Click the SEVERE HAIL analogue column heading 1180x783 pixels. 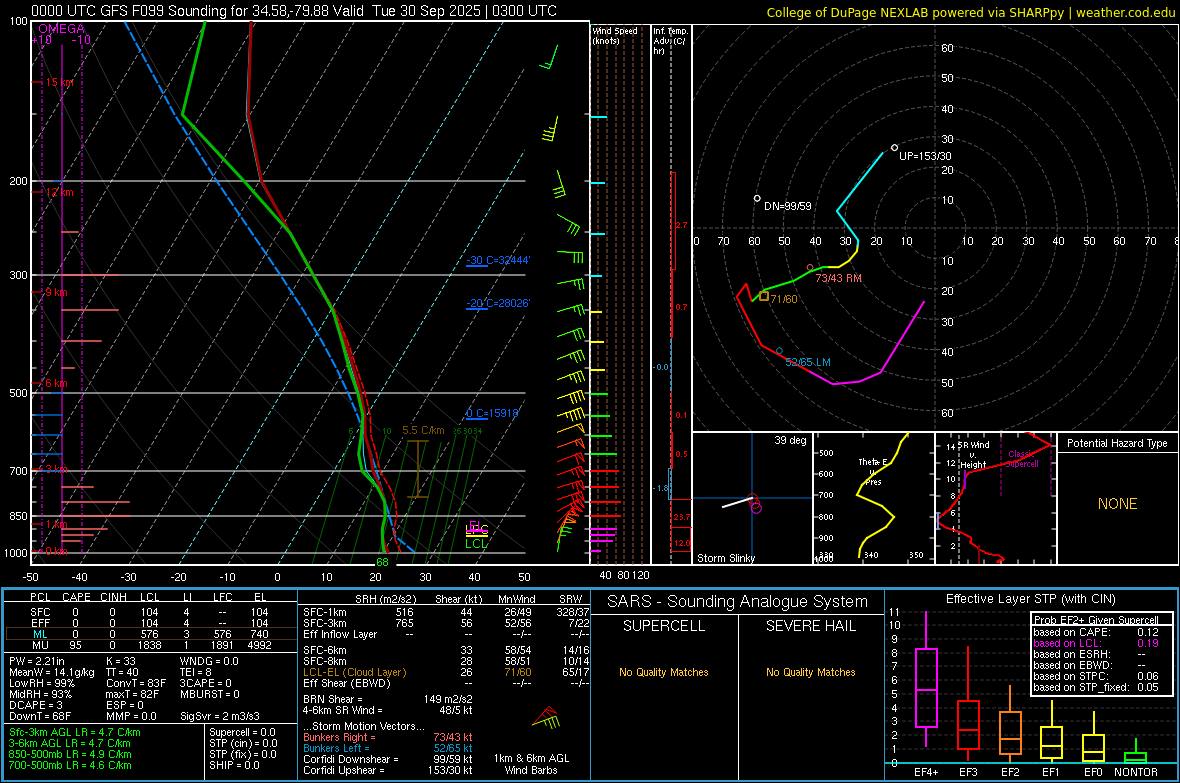pyautogui.click(x=810, y=626)
